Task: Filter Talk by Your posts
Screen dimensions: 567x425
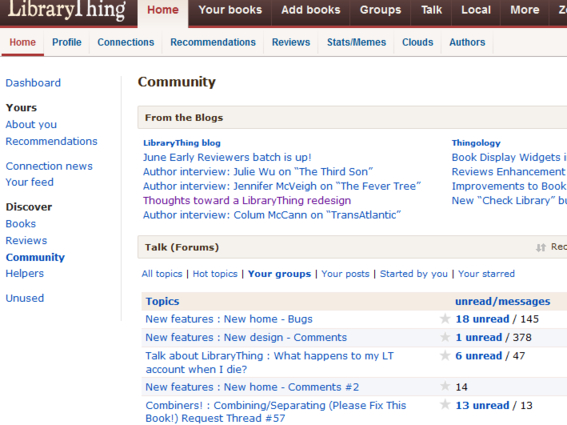Action: click(345, 274)
